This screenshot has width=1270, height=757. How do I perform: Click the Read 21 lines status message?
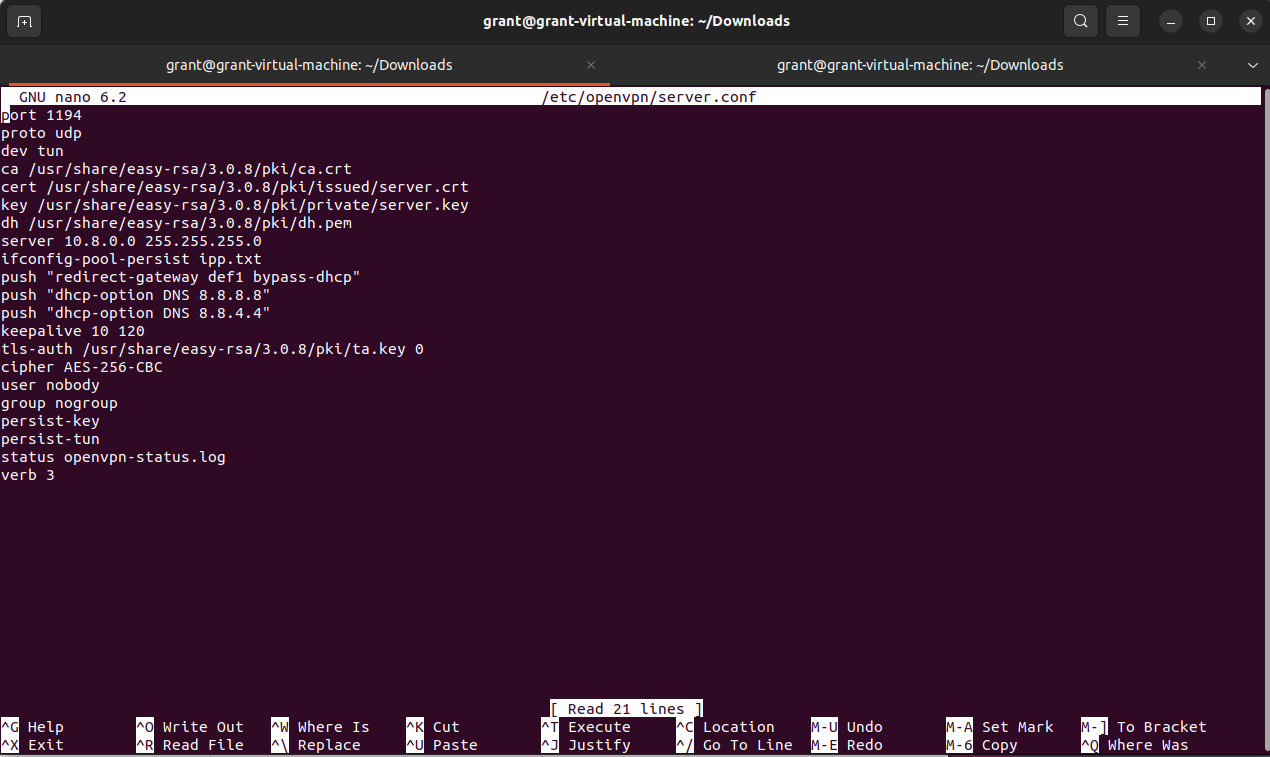pos(625,708)
